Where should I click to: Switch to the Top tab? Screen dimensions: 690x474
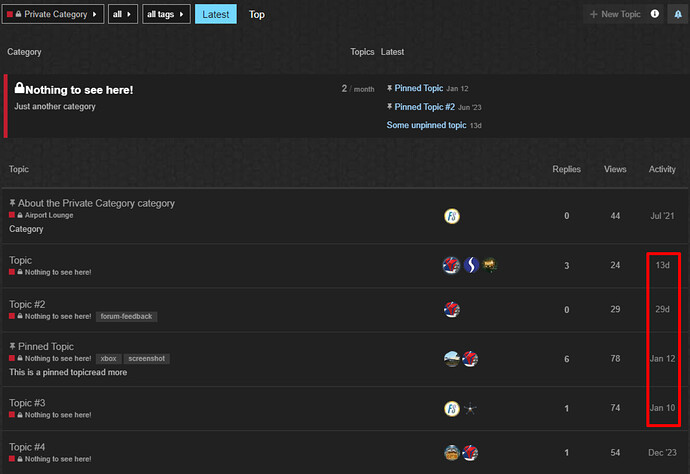257,14
